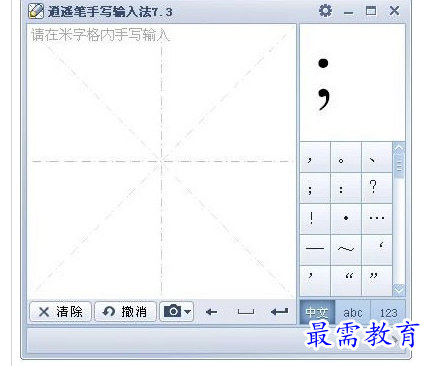Insert the question mark symbol
Image resolution: width=428 pixels, height=366 pixels.
tap(377, 188)
